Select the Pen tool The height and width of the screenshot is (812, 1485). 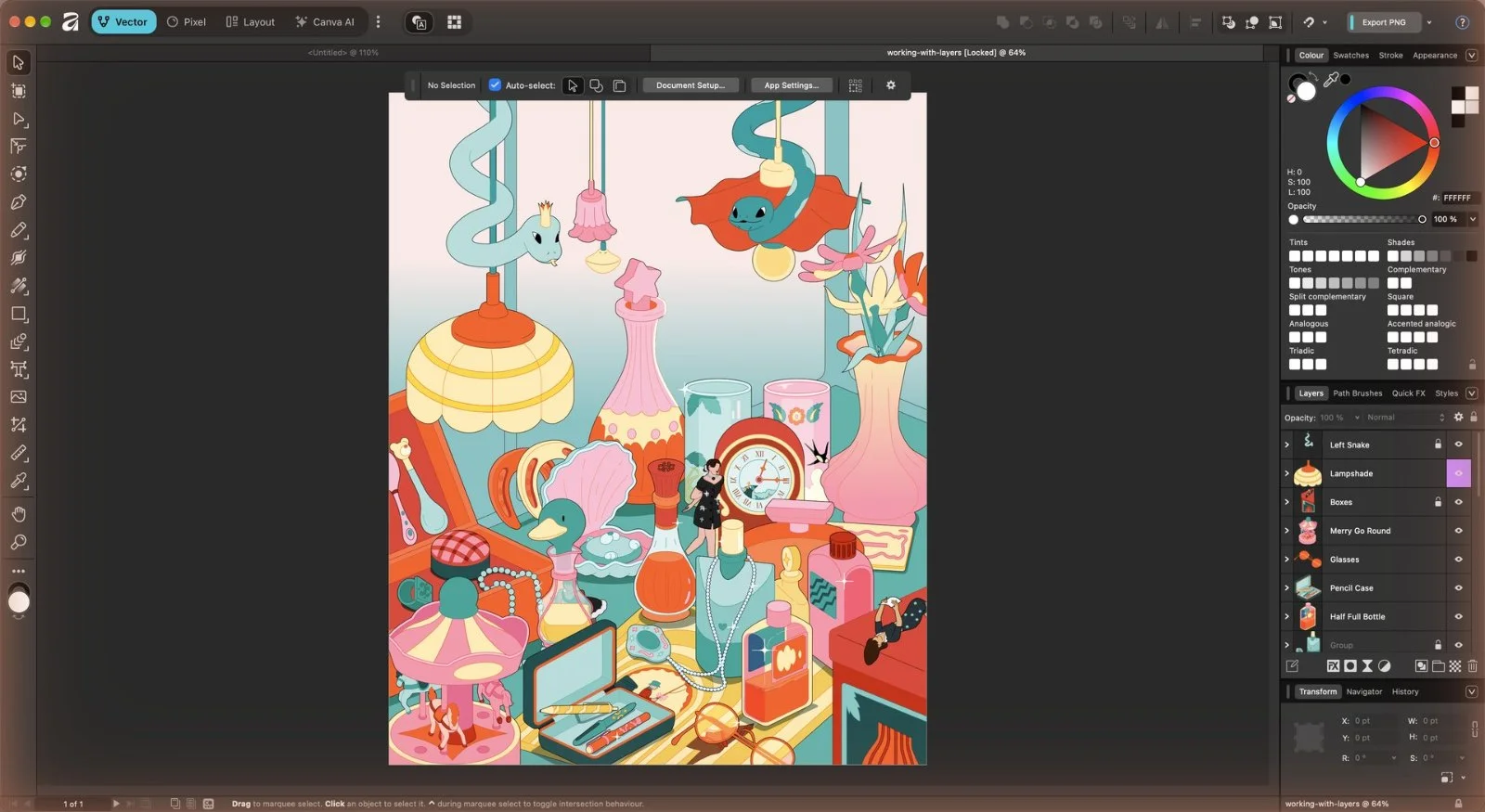click(x=19, y=202)
